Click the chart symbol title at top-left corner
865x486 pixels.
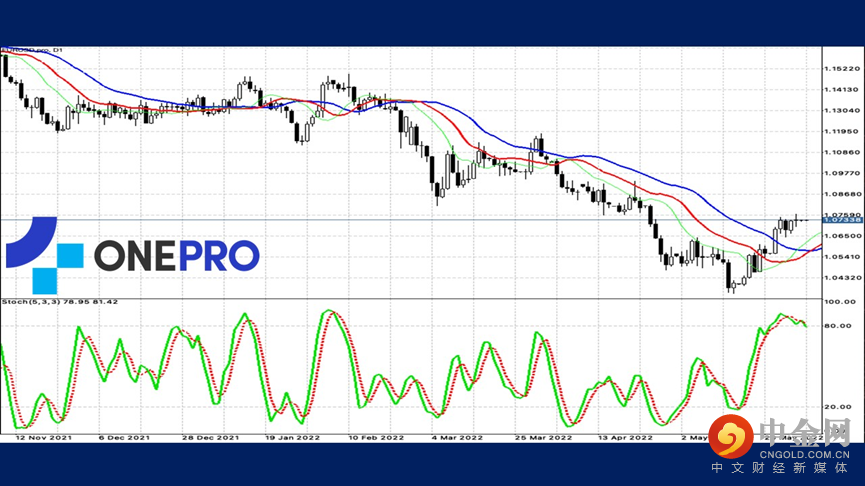[33, 50]
